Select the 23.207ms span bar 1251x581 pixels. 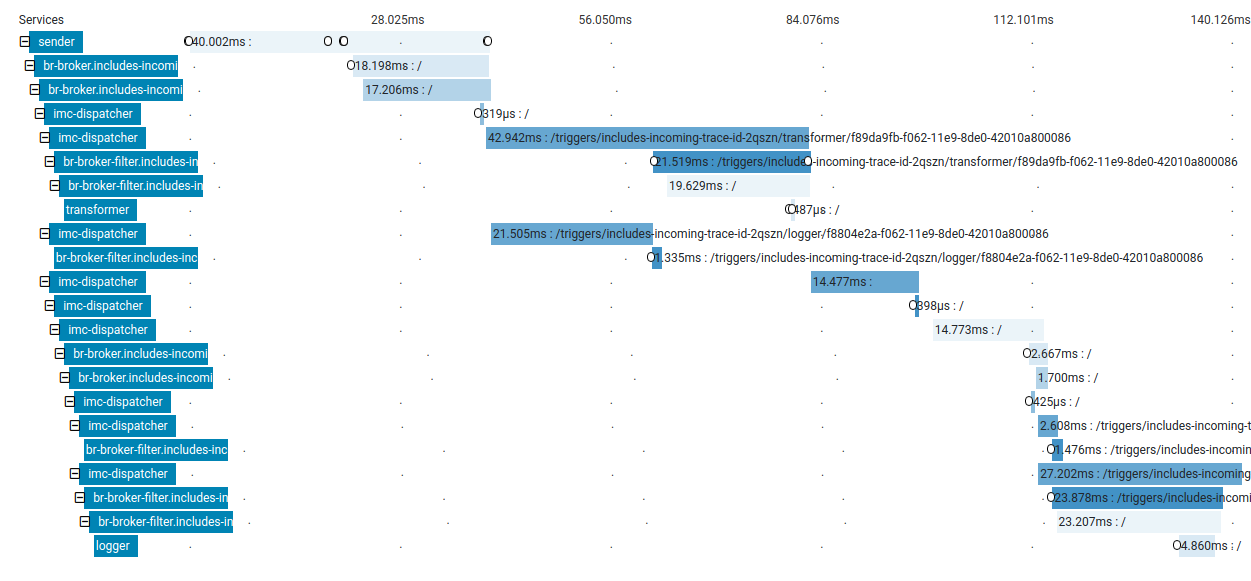coord(1139,522)
